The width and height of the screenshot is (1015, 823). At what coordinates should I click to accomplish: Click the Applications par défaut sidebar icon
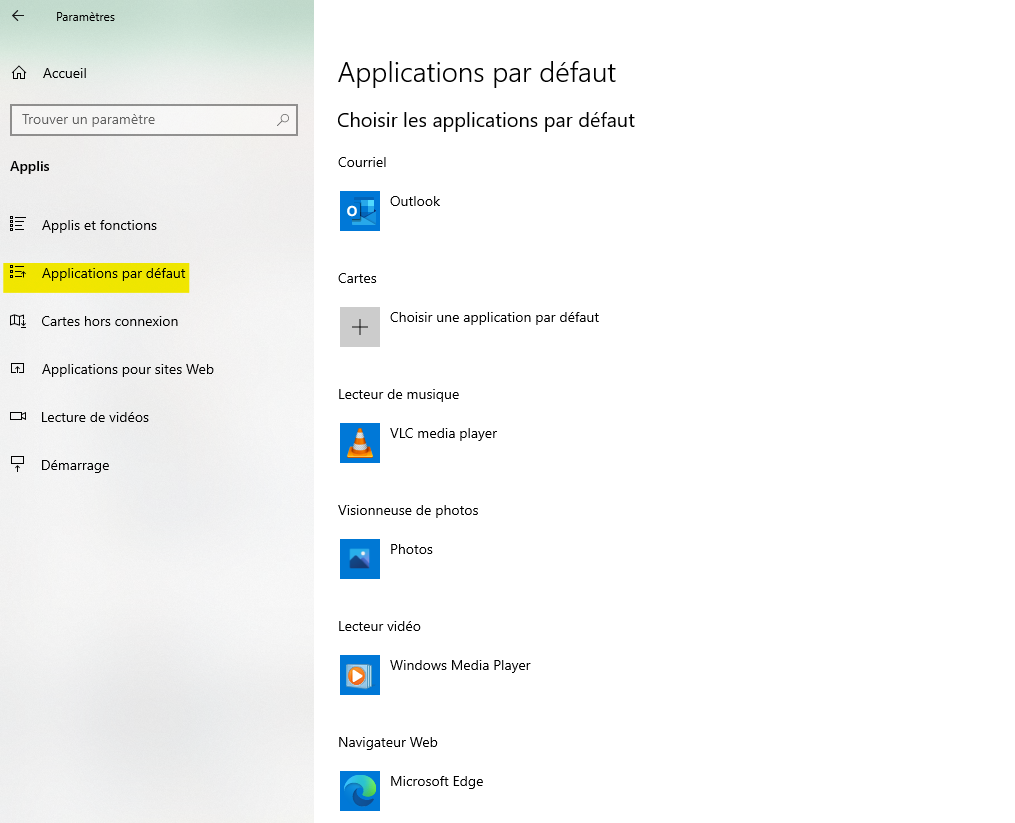click(17, 273)
